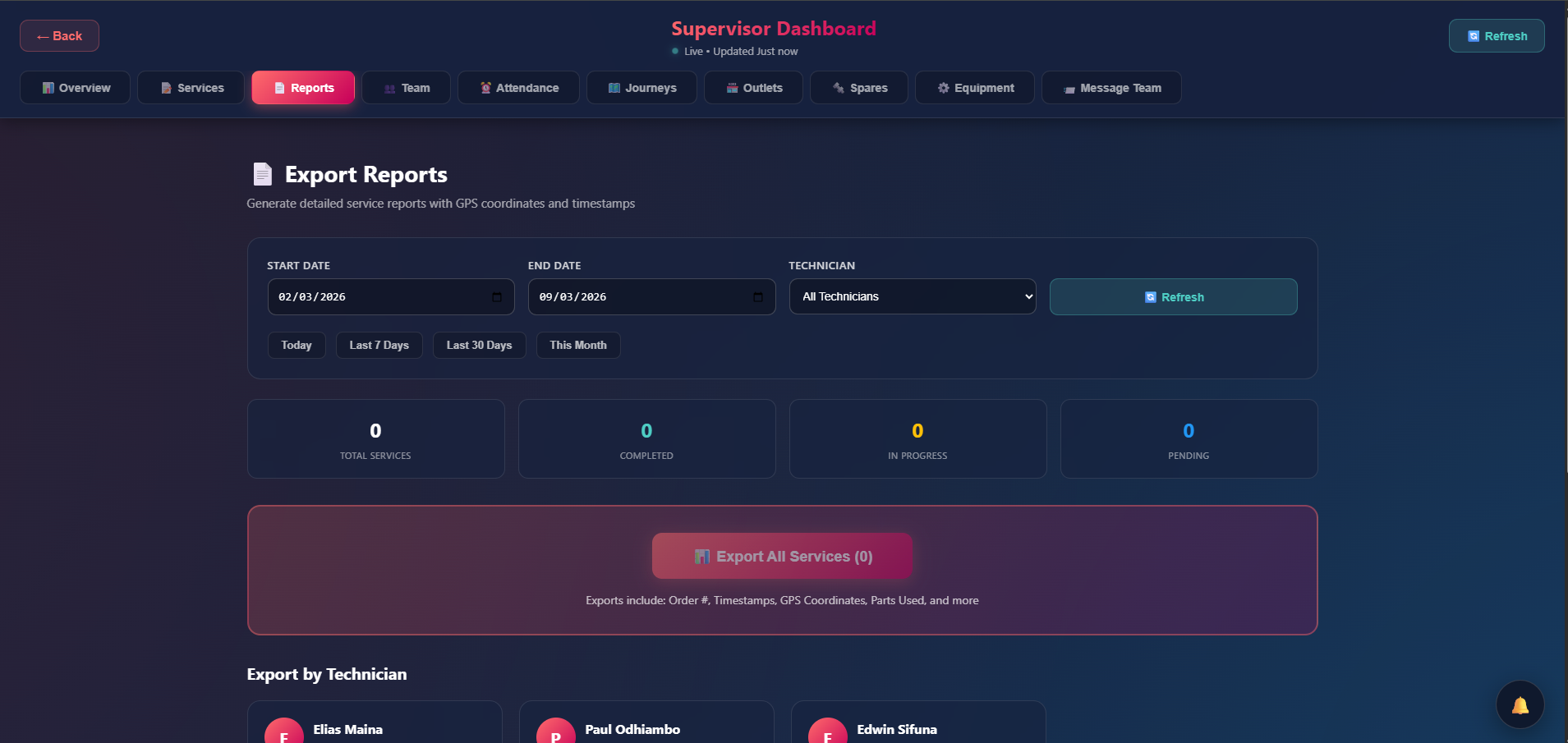This screenshot has width=1568, height=743.
Task: Open End Date calendar picker icon
Action: 757,297
